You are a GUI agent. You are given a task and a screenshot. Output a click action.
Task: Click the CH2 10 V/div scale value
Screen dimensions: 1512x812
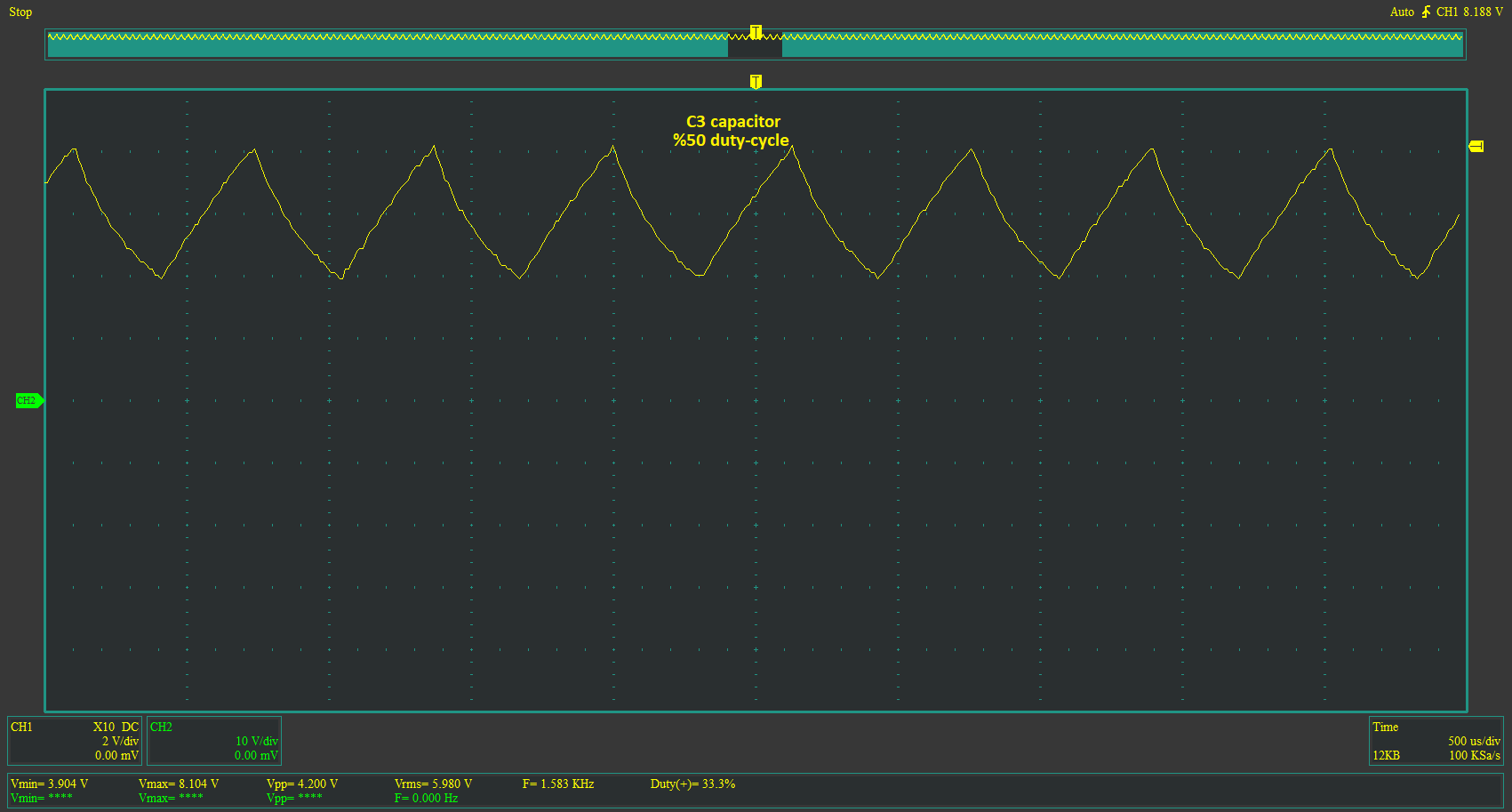point(257,741)
